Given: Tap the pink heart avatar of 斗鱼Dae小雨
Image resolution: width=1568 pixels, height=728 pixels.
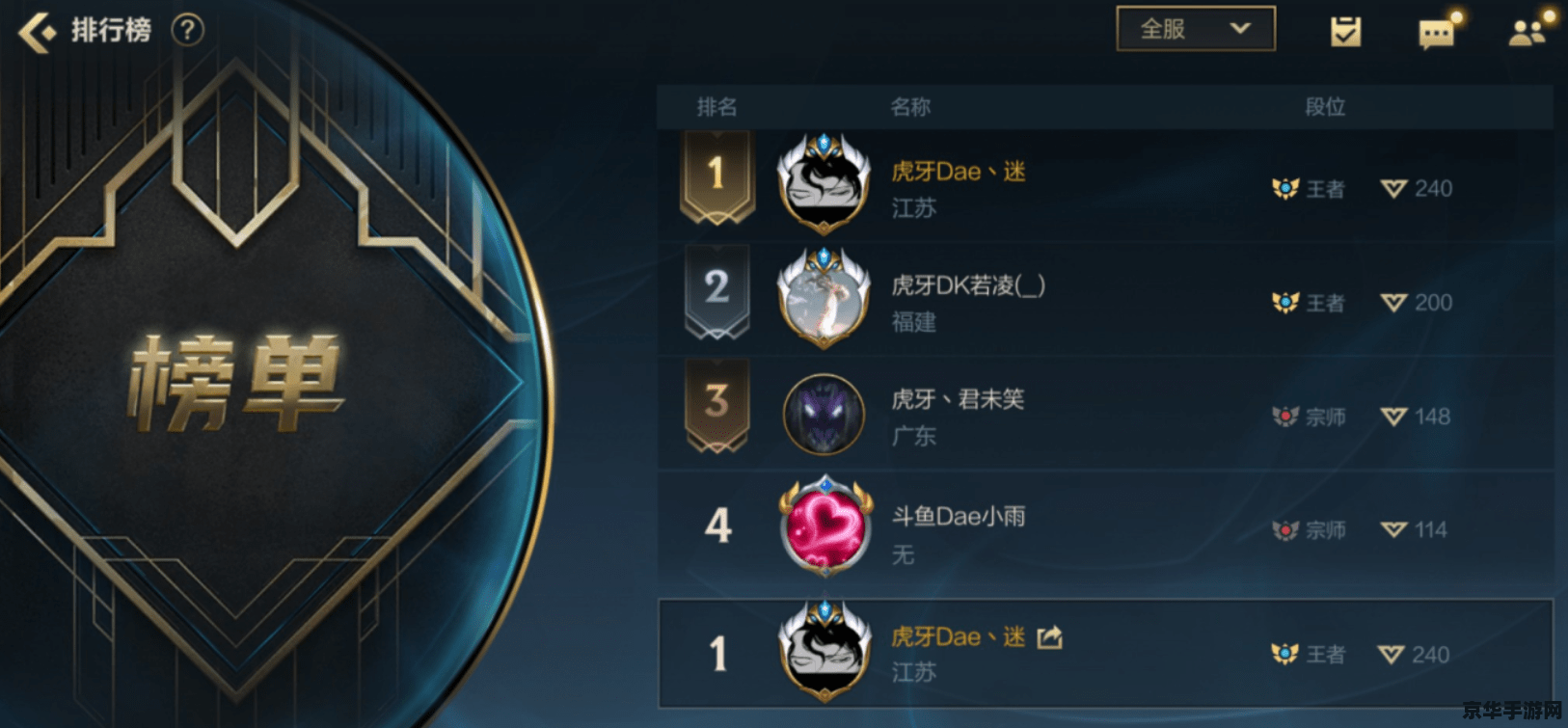Looking at the screenshot, I should click(825, 527).
